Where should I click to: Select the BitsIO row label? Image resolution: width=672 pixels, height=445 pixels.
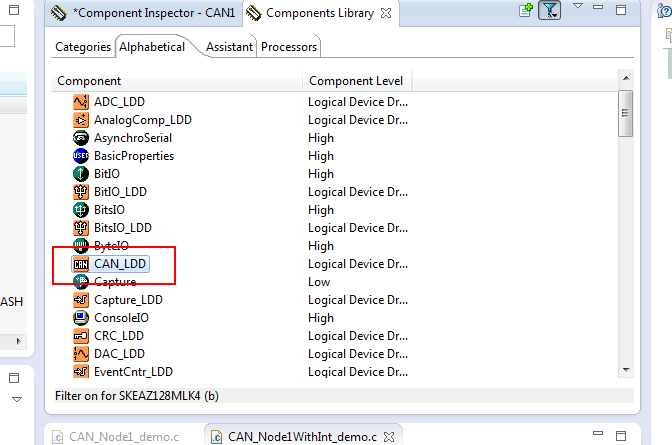pos(109,210)
